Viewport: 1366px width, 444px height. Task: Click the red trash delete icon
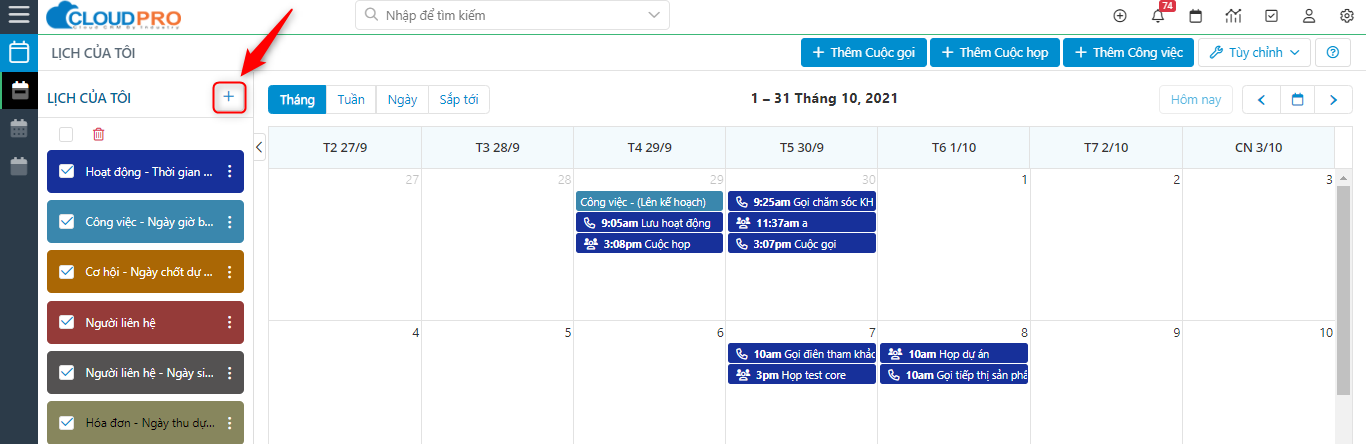coord(98,134)
